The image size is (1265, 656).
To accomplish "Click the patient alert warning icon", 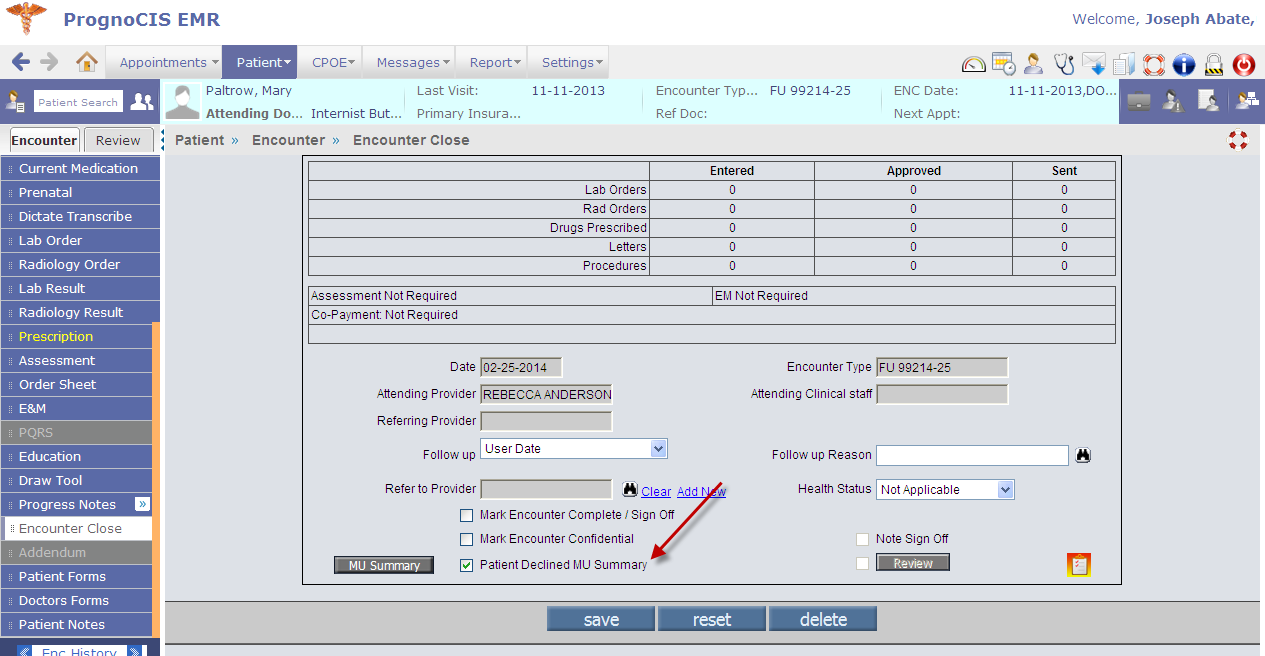I will [x=1174, y=100].
